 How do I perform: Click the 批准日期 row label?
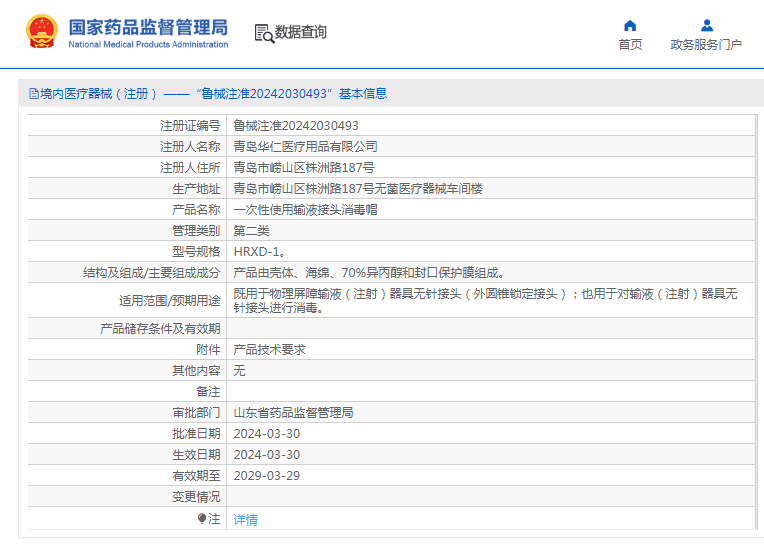196,433
